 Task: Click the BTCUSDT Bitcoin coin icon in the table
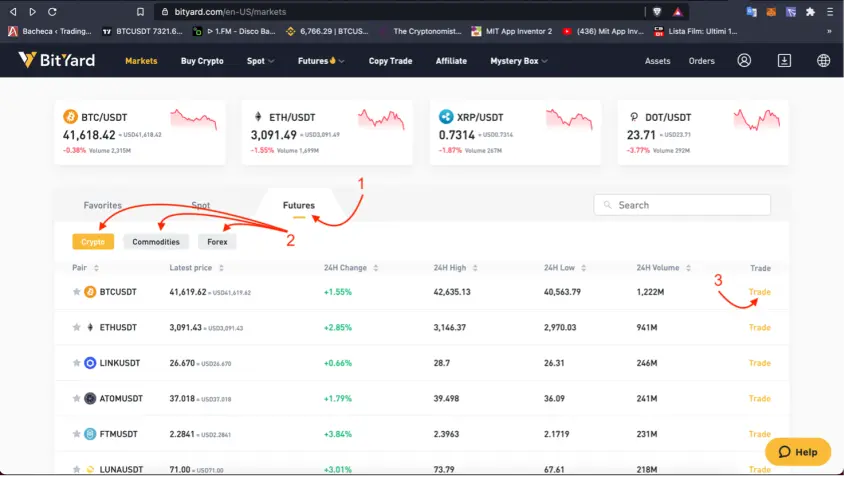coord(90,292)
